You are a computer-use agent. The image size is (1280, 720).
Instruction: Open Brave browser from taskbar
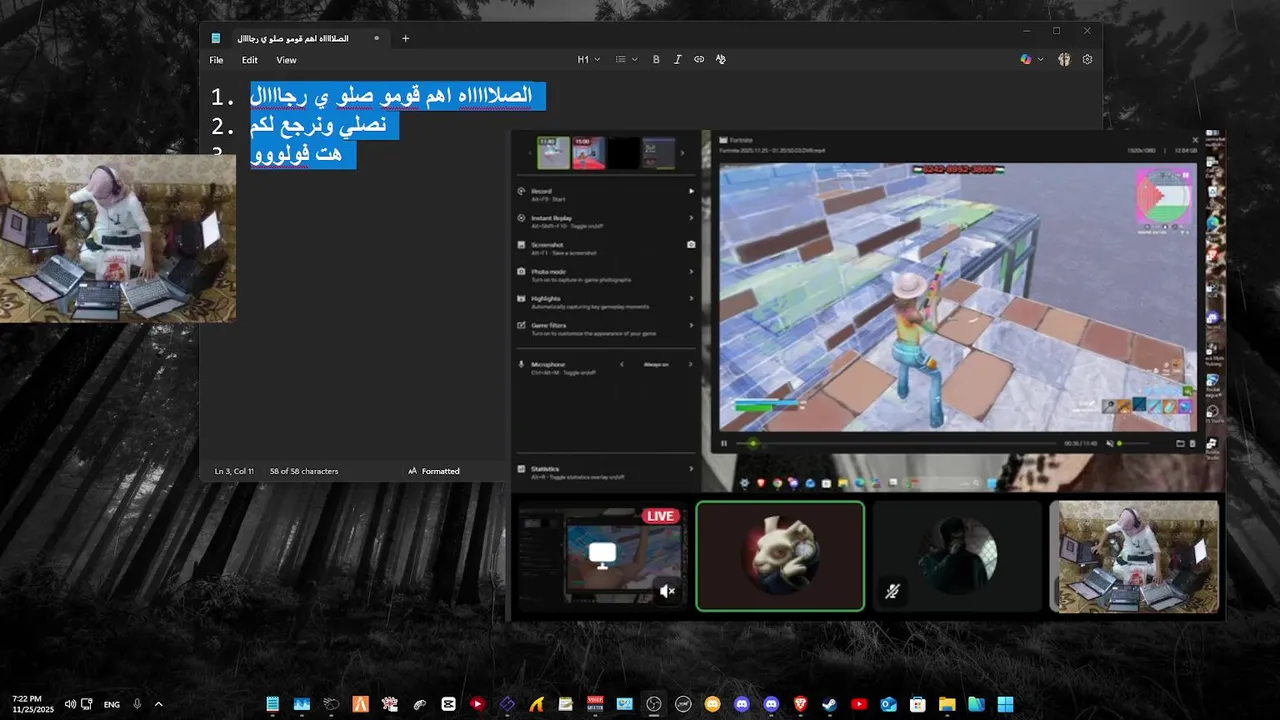tap(800, 704)
